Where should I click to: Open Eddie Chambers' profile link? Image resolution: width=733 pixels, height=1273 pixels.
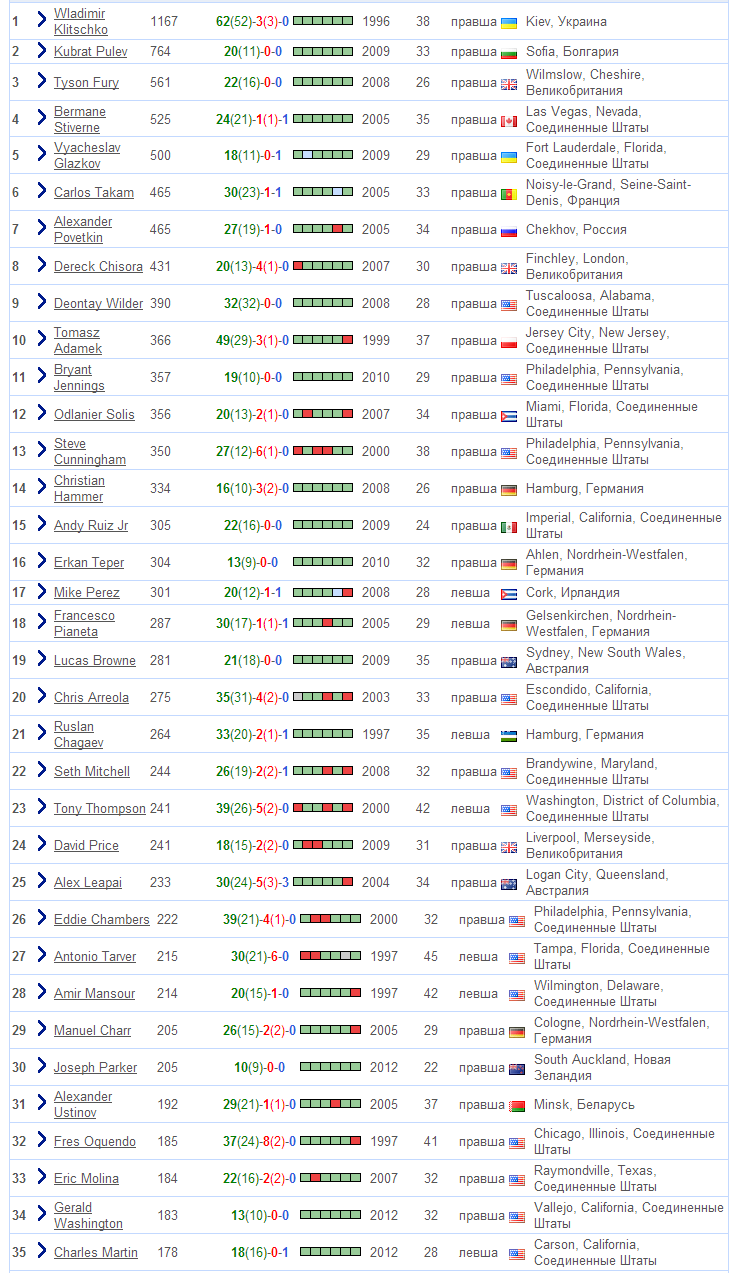(x=101, y=920)
